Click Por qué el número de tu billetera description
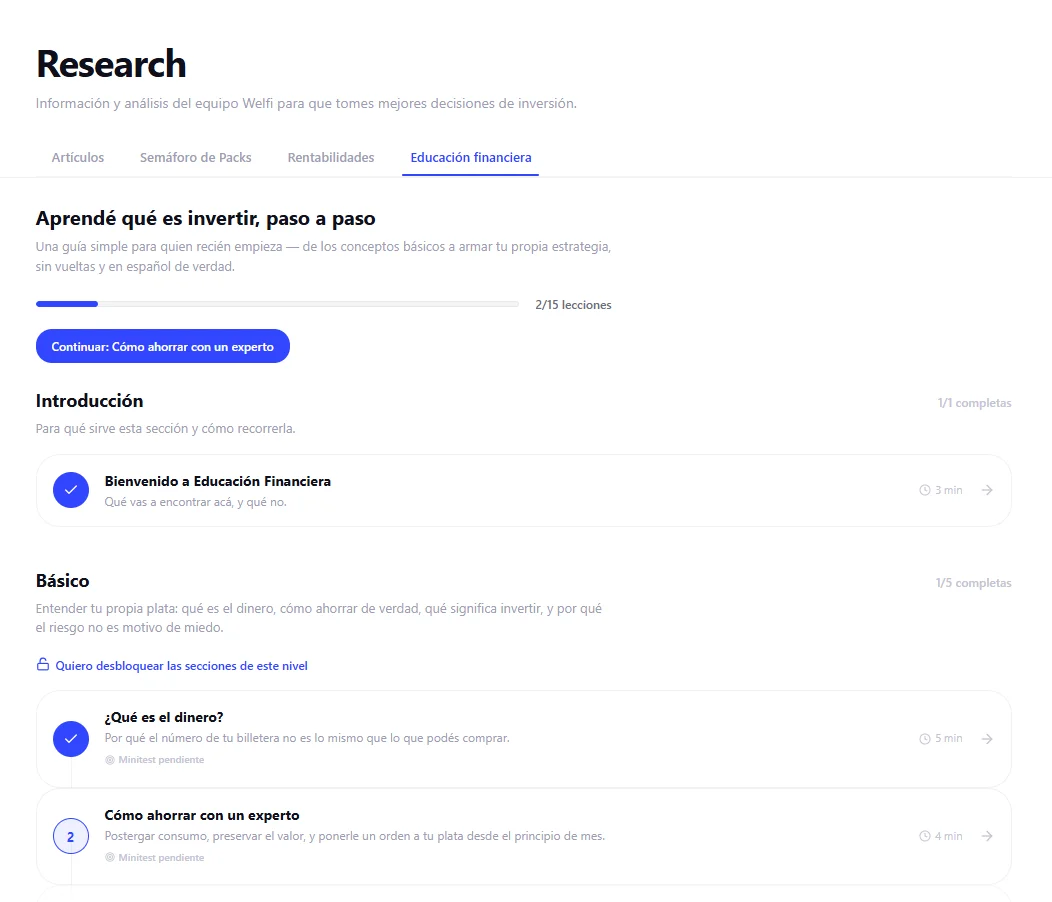 coord(307,738)
